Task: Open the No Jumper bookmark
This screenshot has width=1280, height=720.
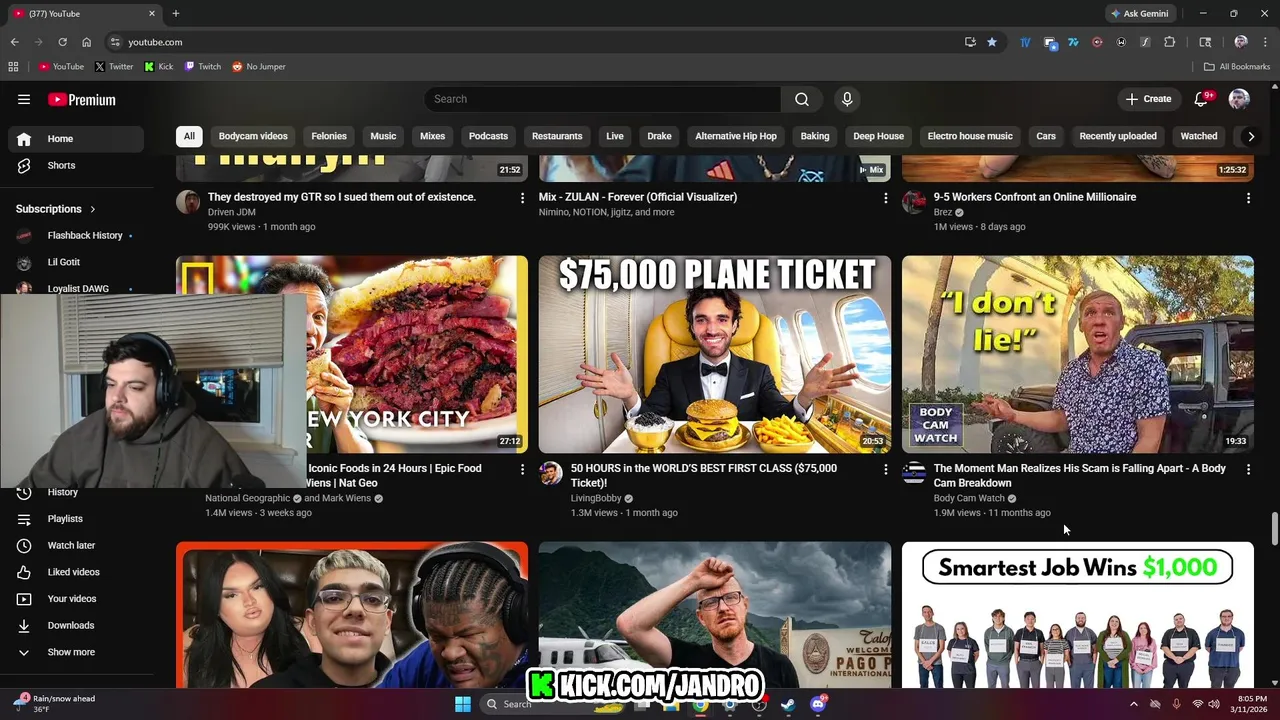Action: pyautogui.click(x=259, y=67)
